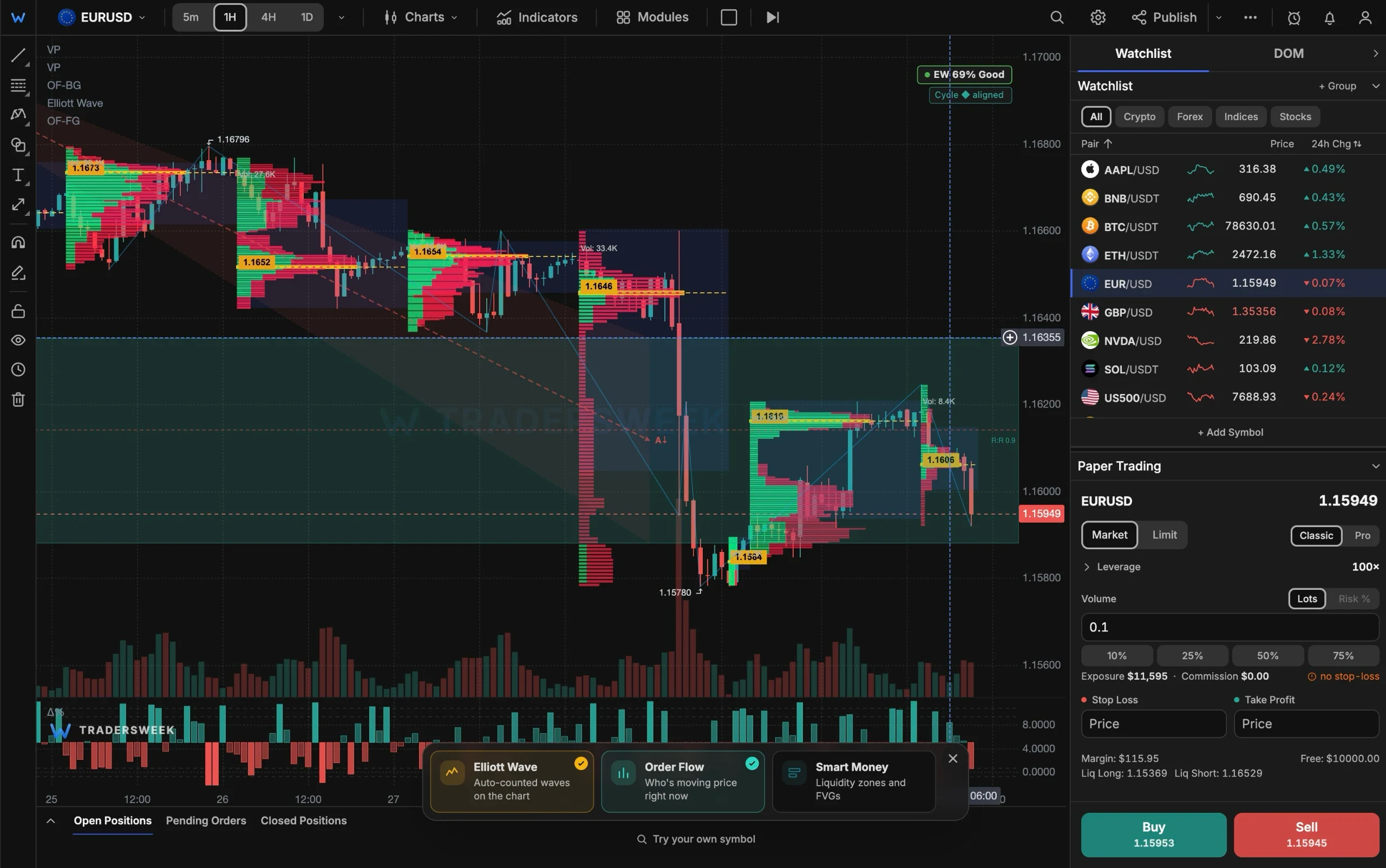Click the replay skip-forward icon
The width and height of the screenshot is (1386, 868).
773,17
